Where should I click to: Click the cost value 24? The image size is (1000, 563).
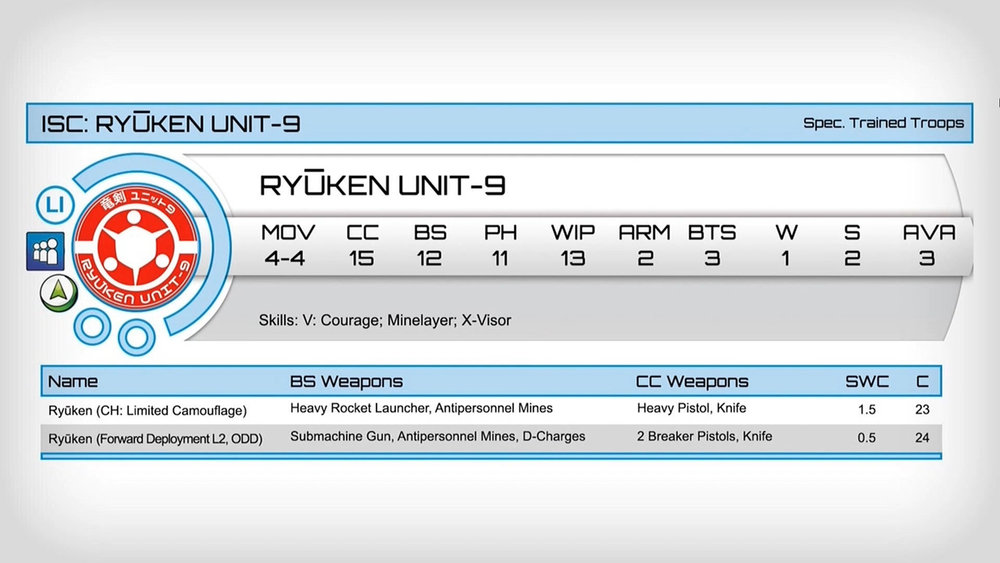pos(922,437)
